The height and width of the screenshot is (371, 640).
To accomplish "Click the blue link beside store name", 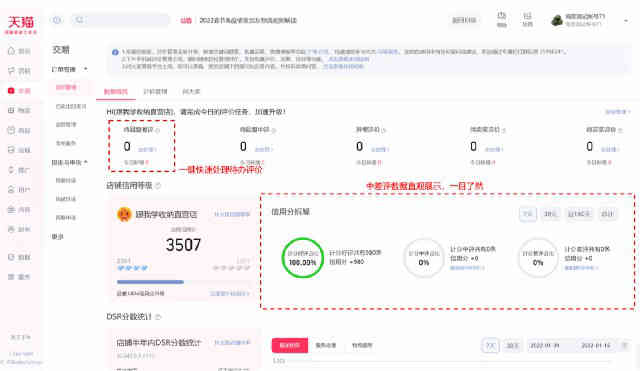I will [x=232, y=214].
